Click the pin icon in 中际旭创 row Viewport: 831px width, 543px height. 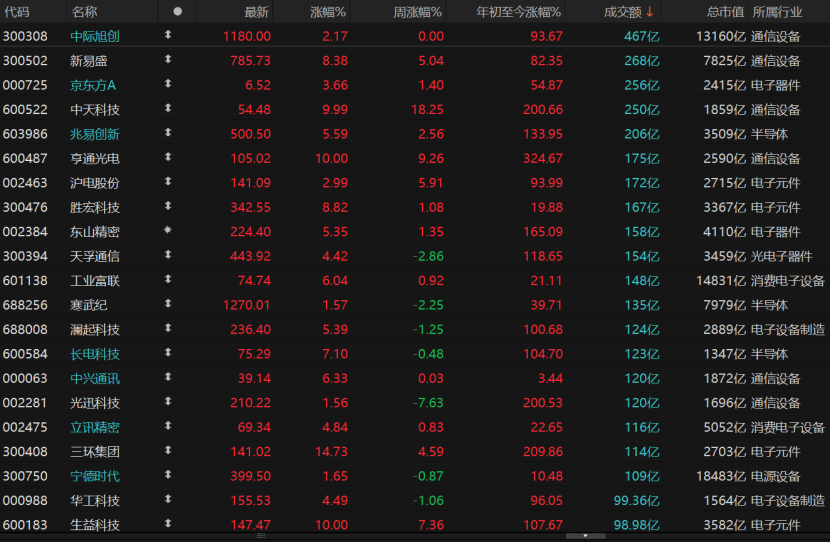[168, 35]
